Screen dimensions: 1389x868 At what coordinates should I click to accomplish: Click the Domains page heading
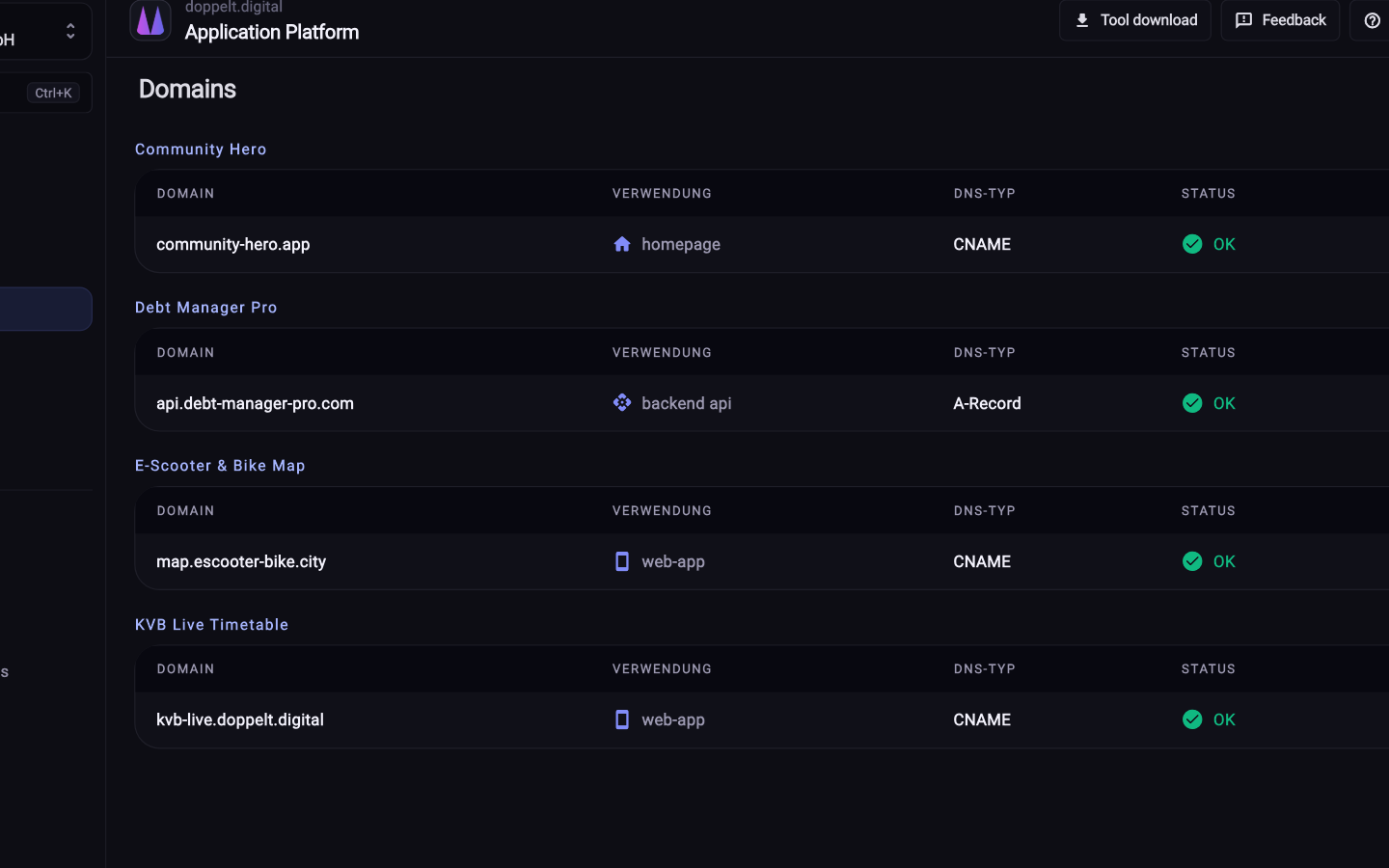187,89
